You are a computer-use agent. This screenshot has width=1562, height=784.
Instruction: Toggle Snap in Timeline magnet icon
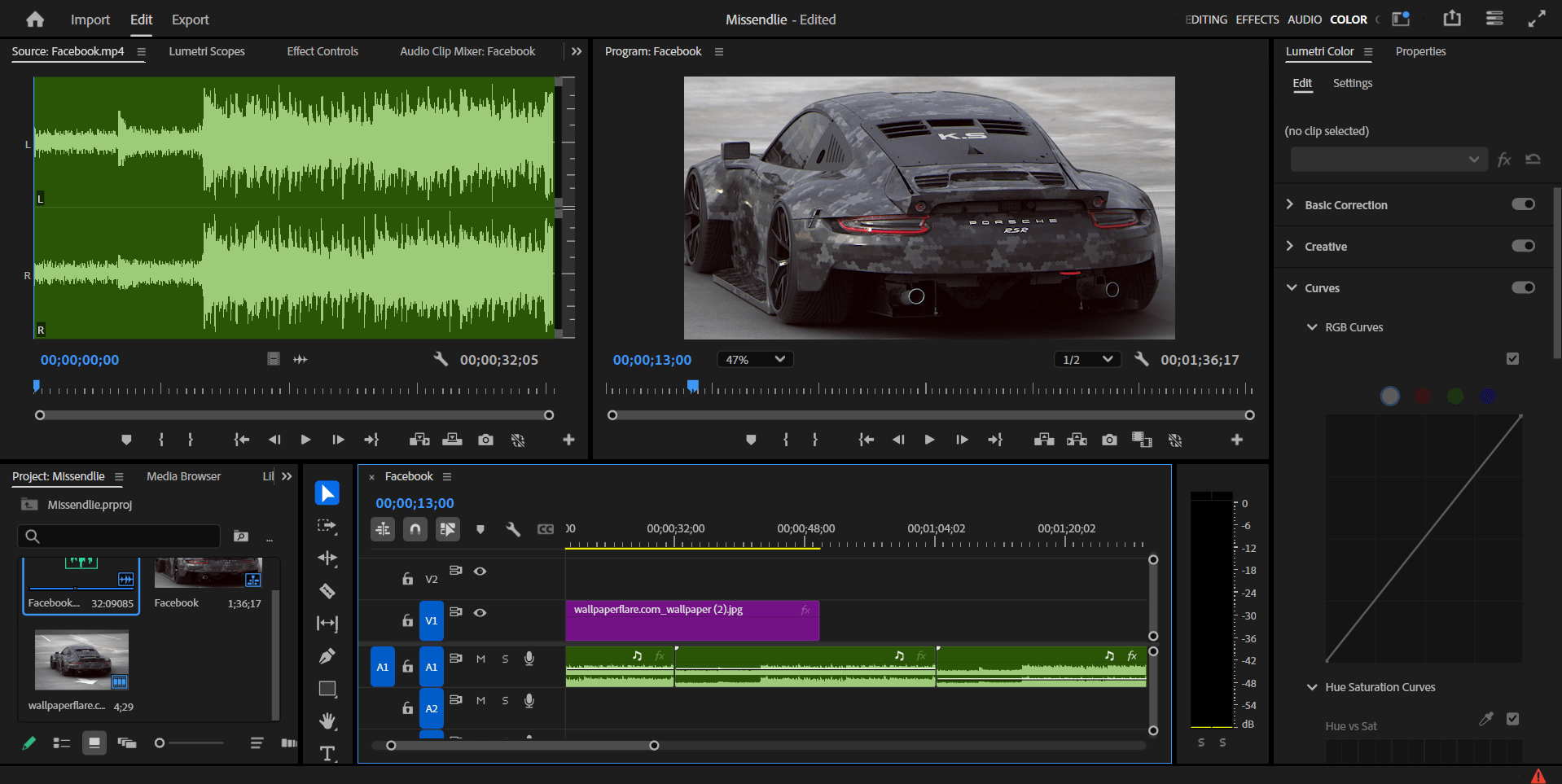415,529
